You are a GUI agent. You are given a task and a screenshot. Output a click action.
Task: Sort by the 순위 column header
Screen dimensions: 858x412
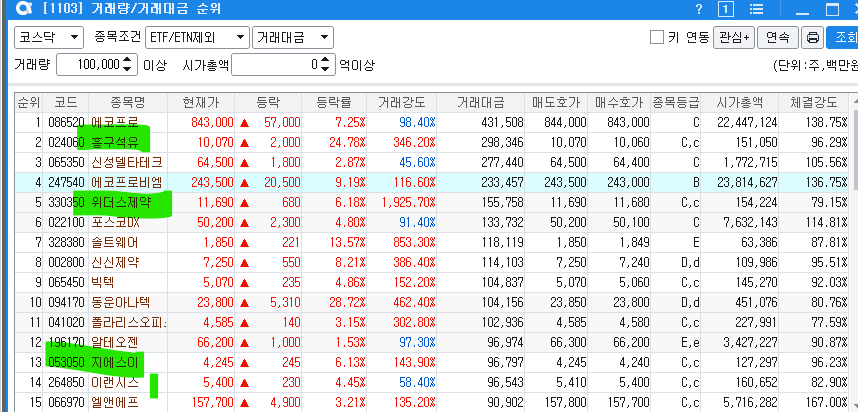(28, 102)
